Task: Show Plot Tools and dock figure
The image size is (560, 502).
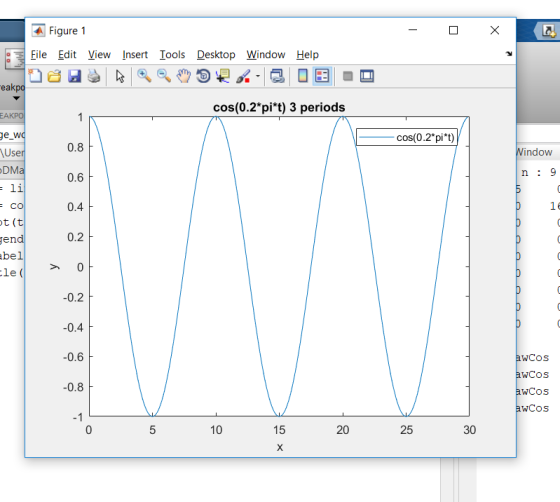Action: pyautogui.click(x=367, y=76)
